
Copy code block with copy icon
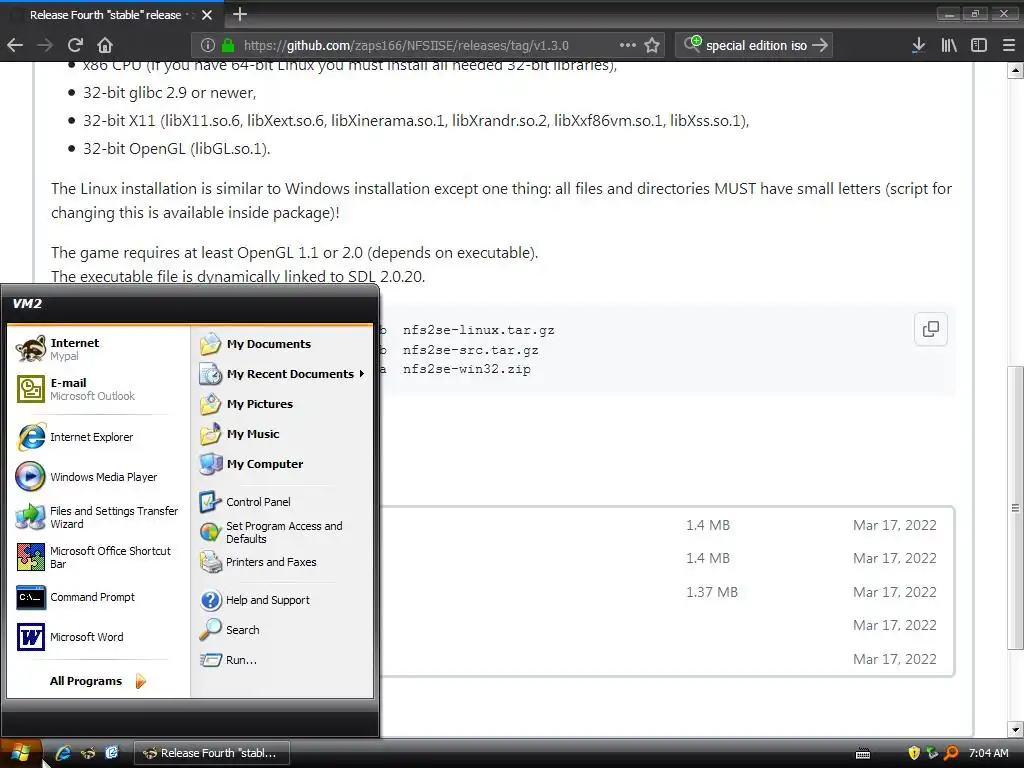(x=931, y=329)
